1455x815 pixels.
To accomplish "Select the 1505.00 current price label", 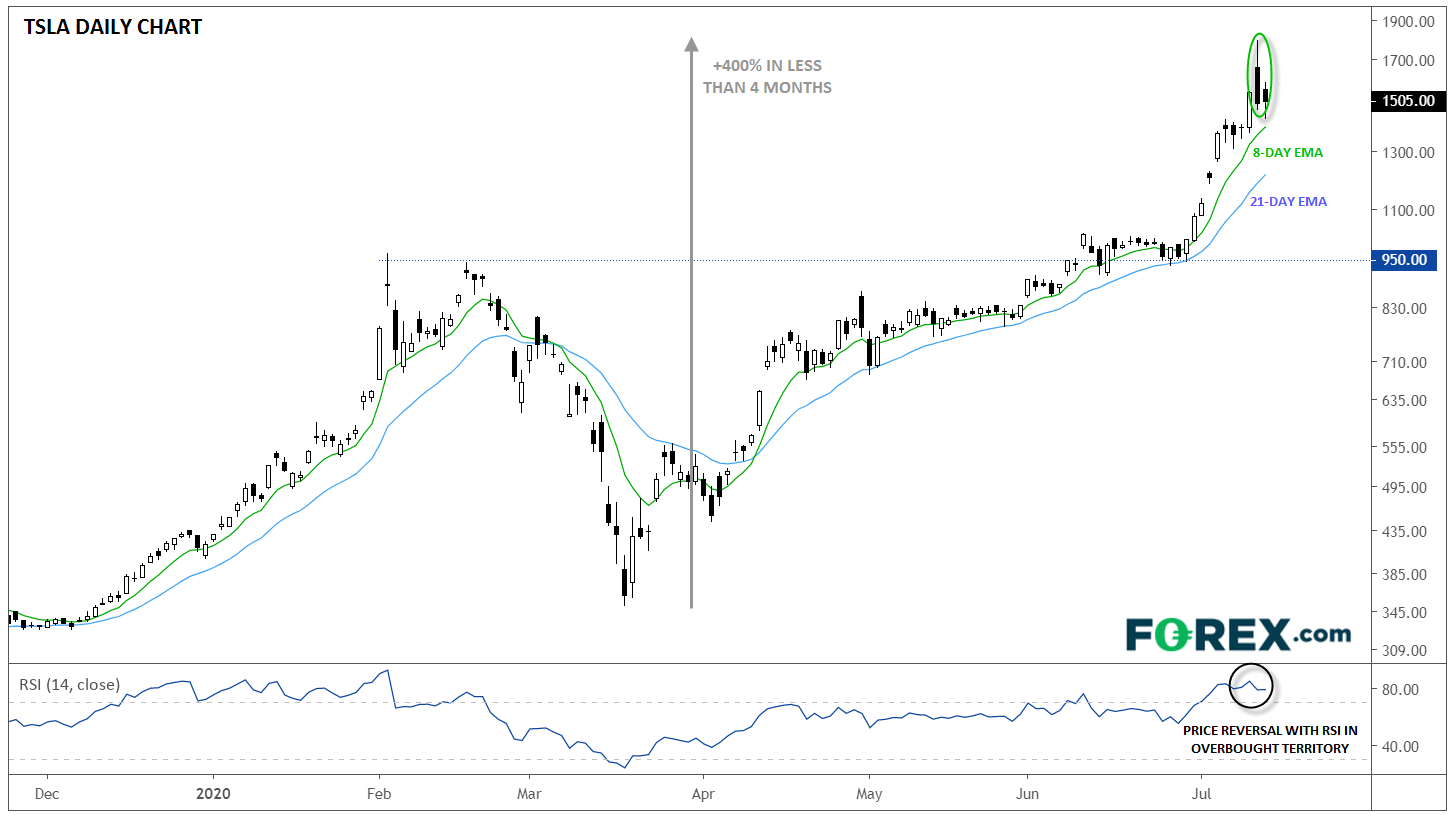I will click(1409, 100).
